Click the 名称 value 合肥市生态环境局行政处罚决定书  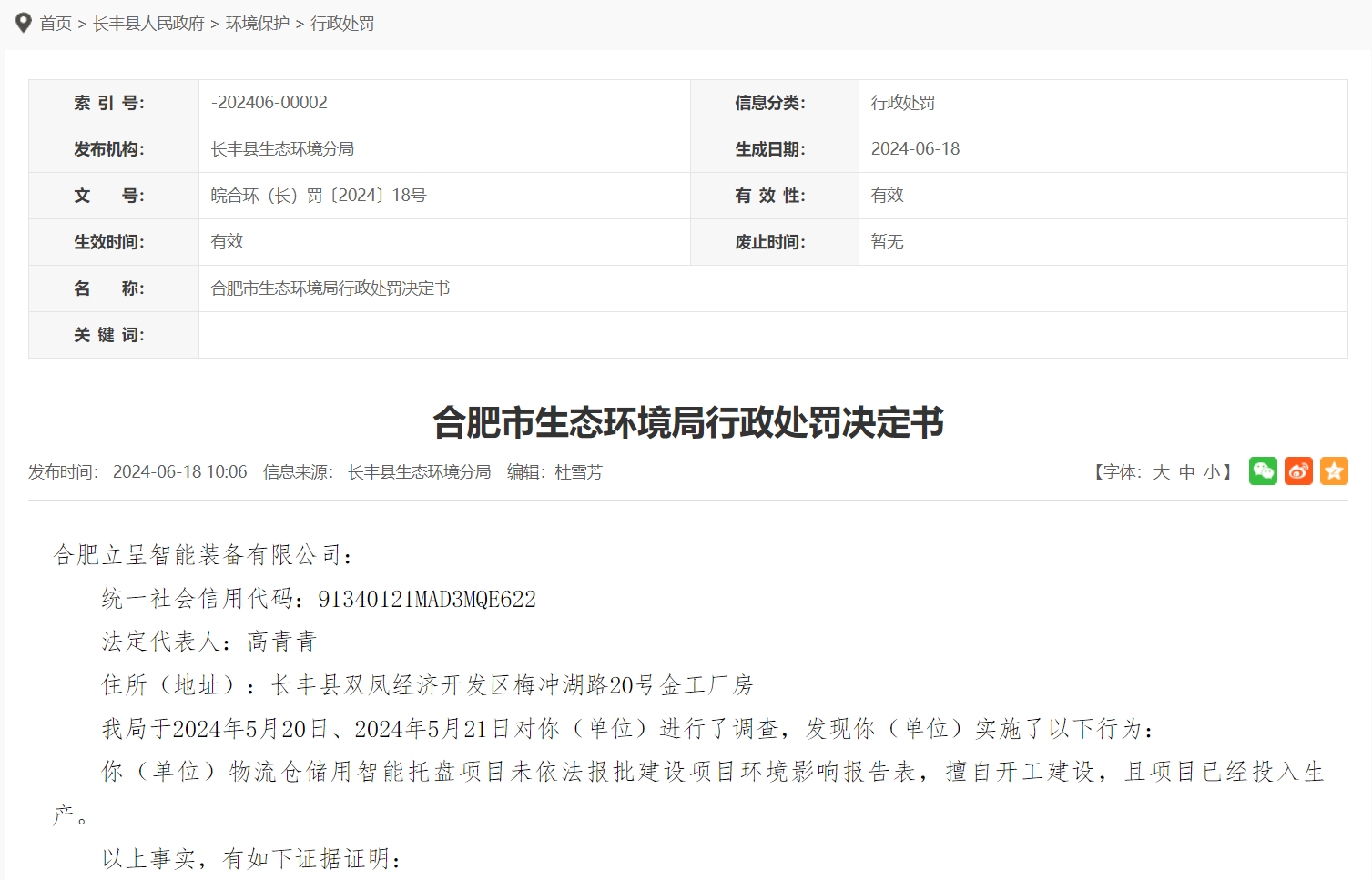point(330,288)
